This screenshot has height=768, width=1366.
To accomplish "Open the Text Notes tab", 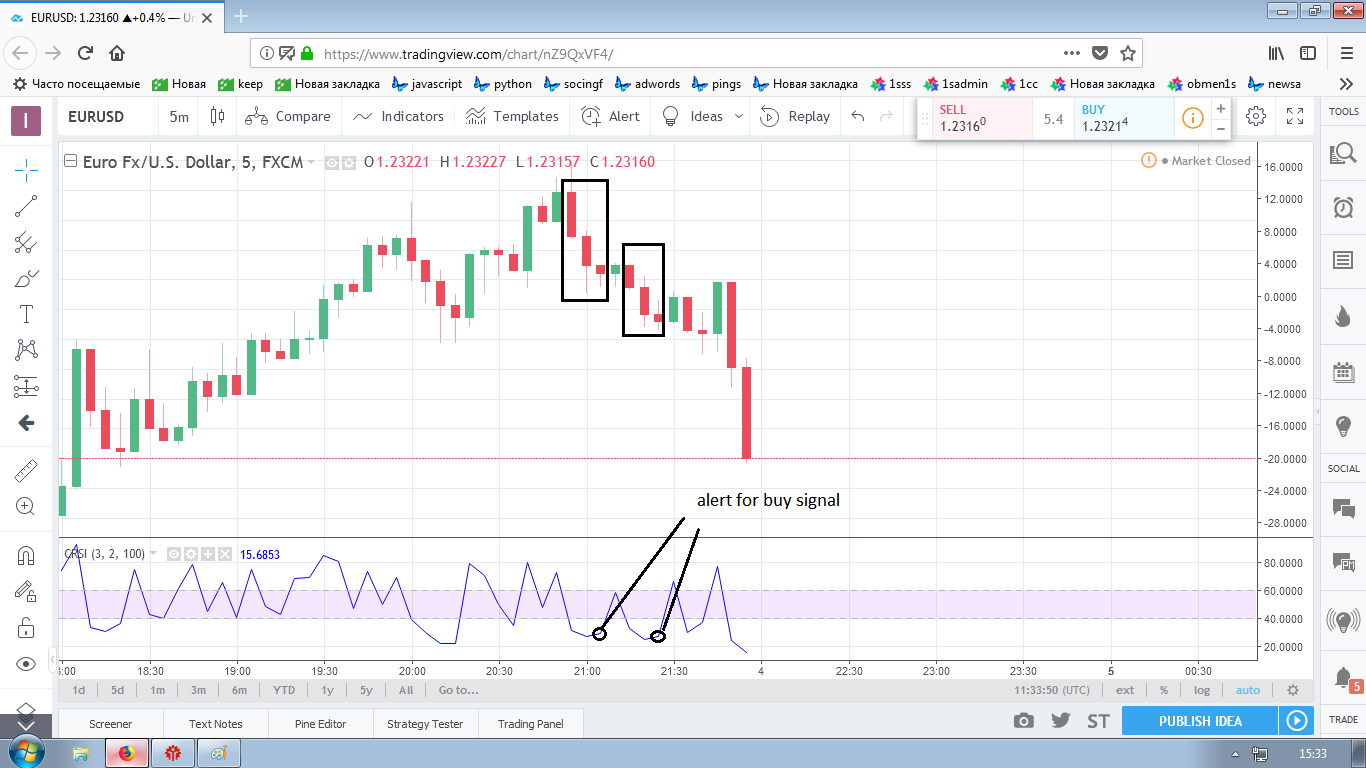I will click(215, 723).
